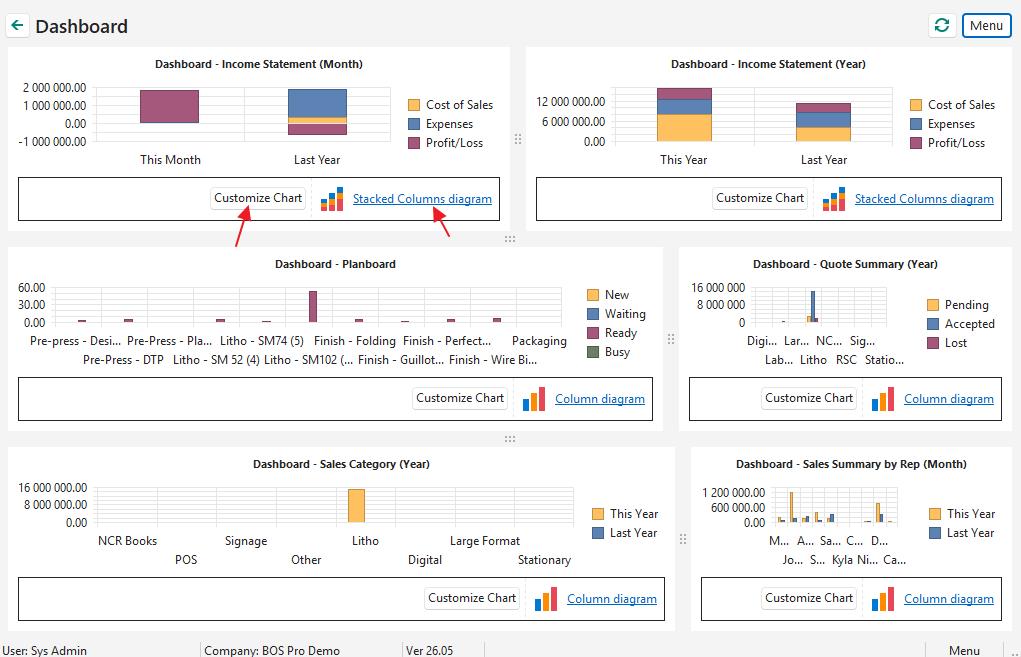Click Profit/Loss swatch in Income Statement (Month) legend
This screenshot has height=657, width=1021.
pyautogui.click(x=413, y=143)
